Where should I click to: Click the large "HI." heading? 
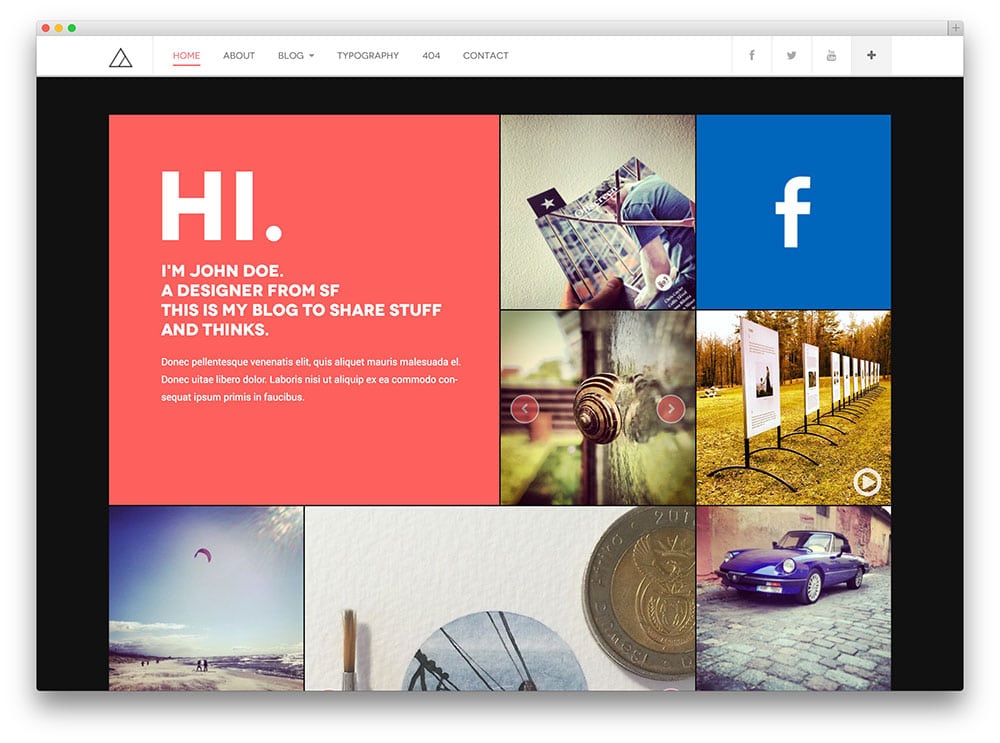(x=221, y=205)
